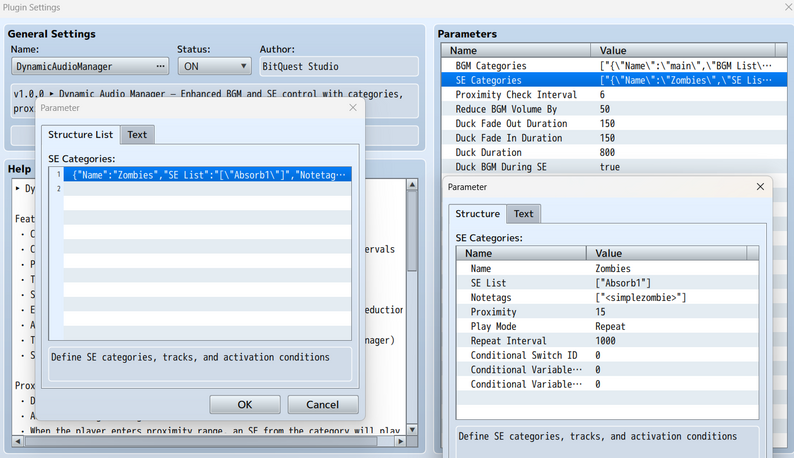This screenshot has height=458, width=794.
Task: Select the Conditional Switch ID row
Action: (607, 355)
